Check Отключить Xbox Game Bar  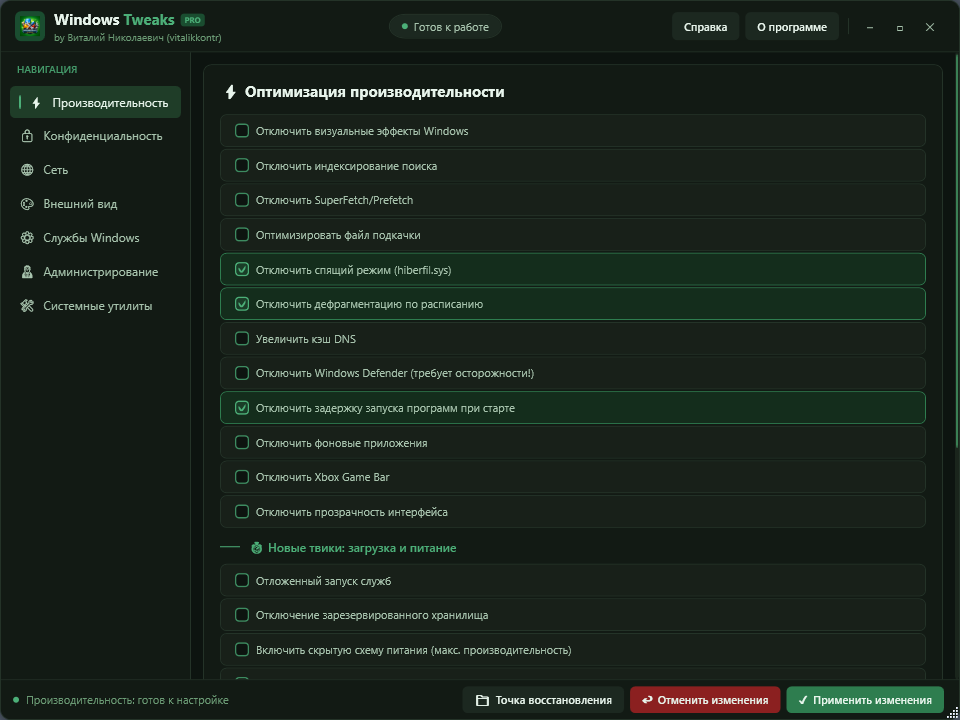(x=242, y=476)
